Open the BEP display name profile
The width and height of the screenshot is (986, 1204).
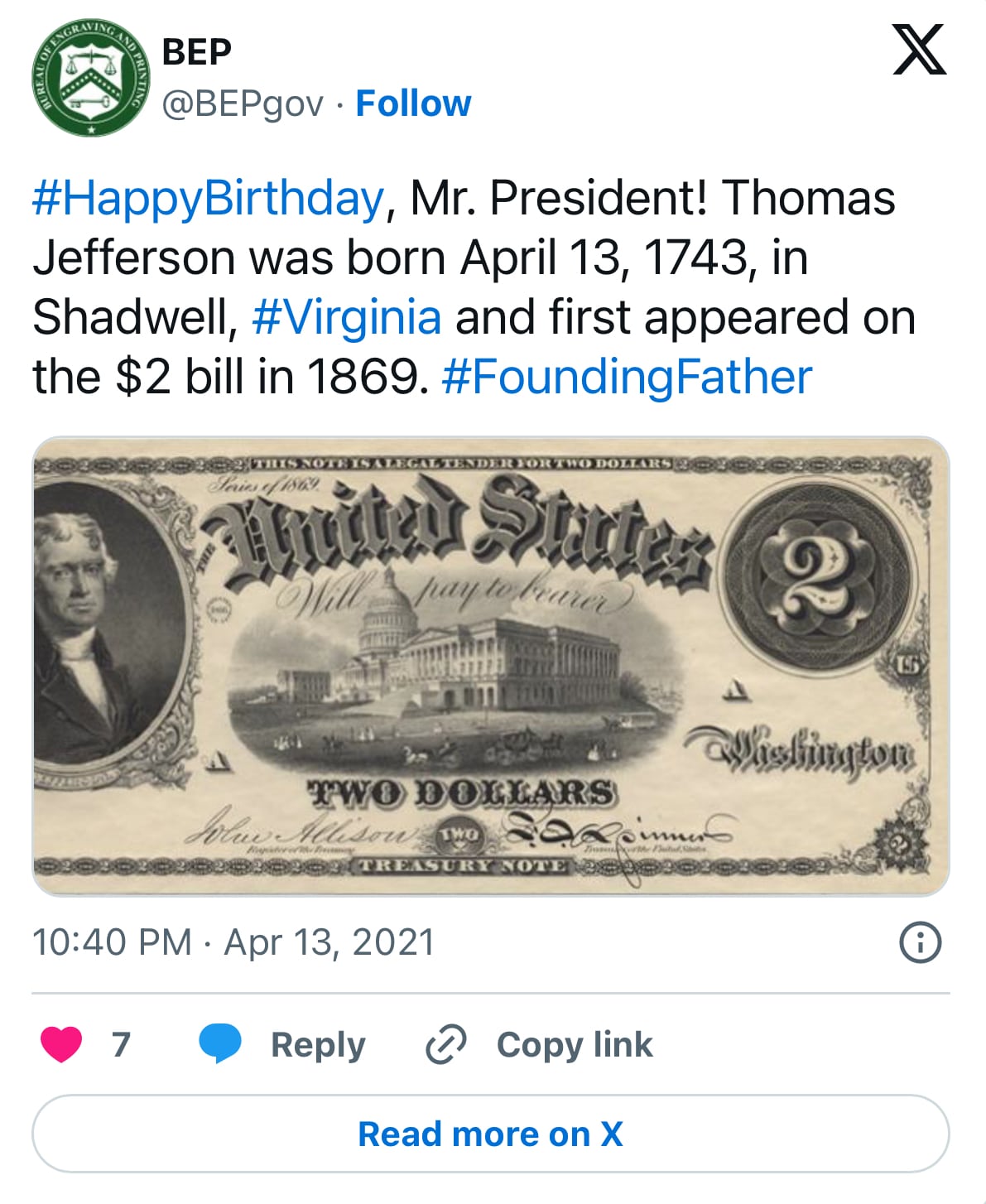197,52
